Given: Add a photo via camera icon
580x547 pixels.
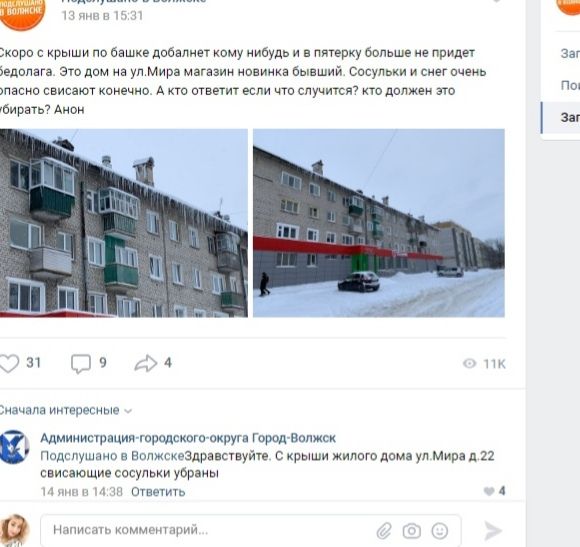Looking at the screenshot, I should point(412,531).
